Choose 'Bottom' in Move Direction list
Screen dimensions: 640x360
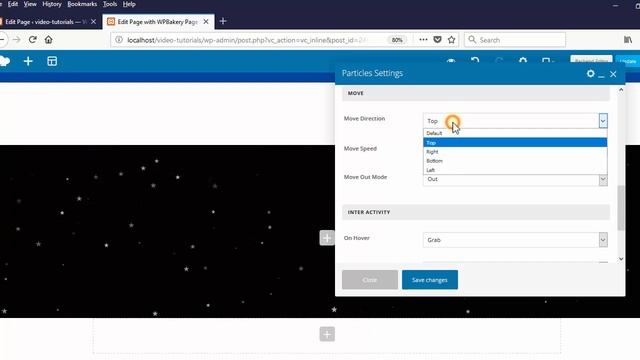(515, 161)
